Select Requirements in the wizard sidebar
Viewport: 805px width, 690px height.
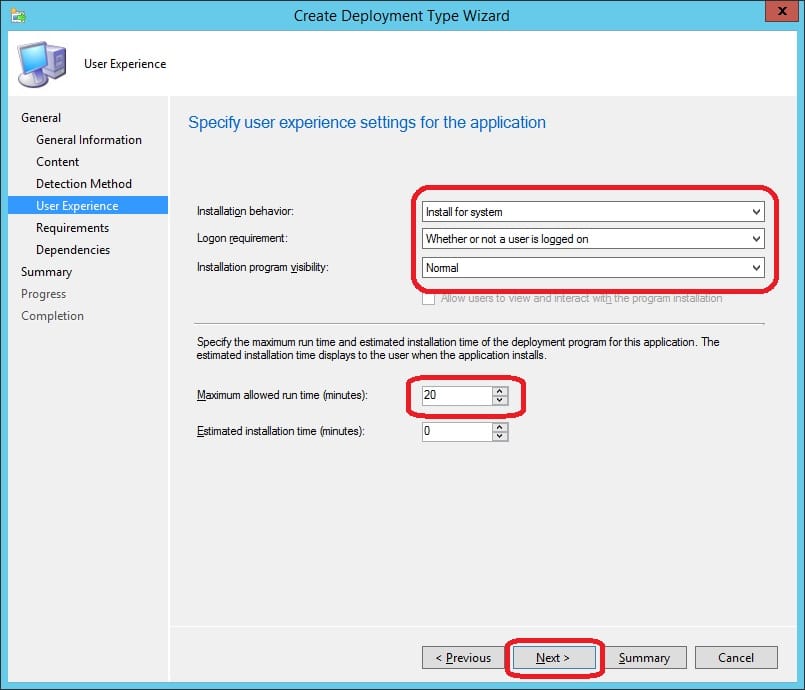point(72,228)
